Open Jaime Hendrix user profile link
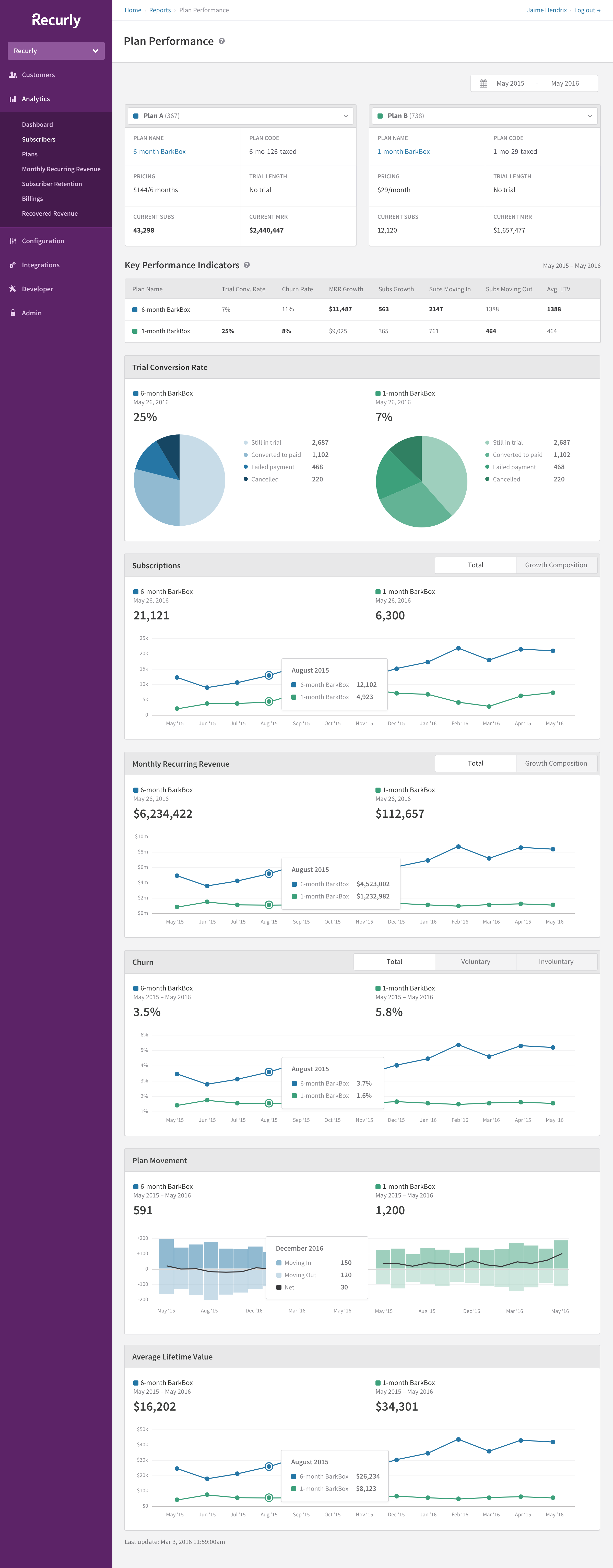This screenshot has height=1568, width=613. point(547,10)
